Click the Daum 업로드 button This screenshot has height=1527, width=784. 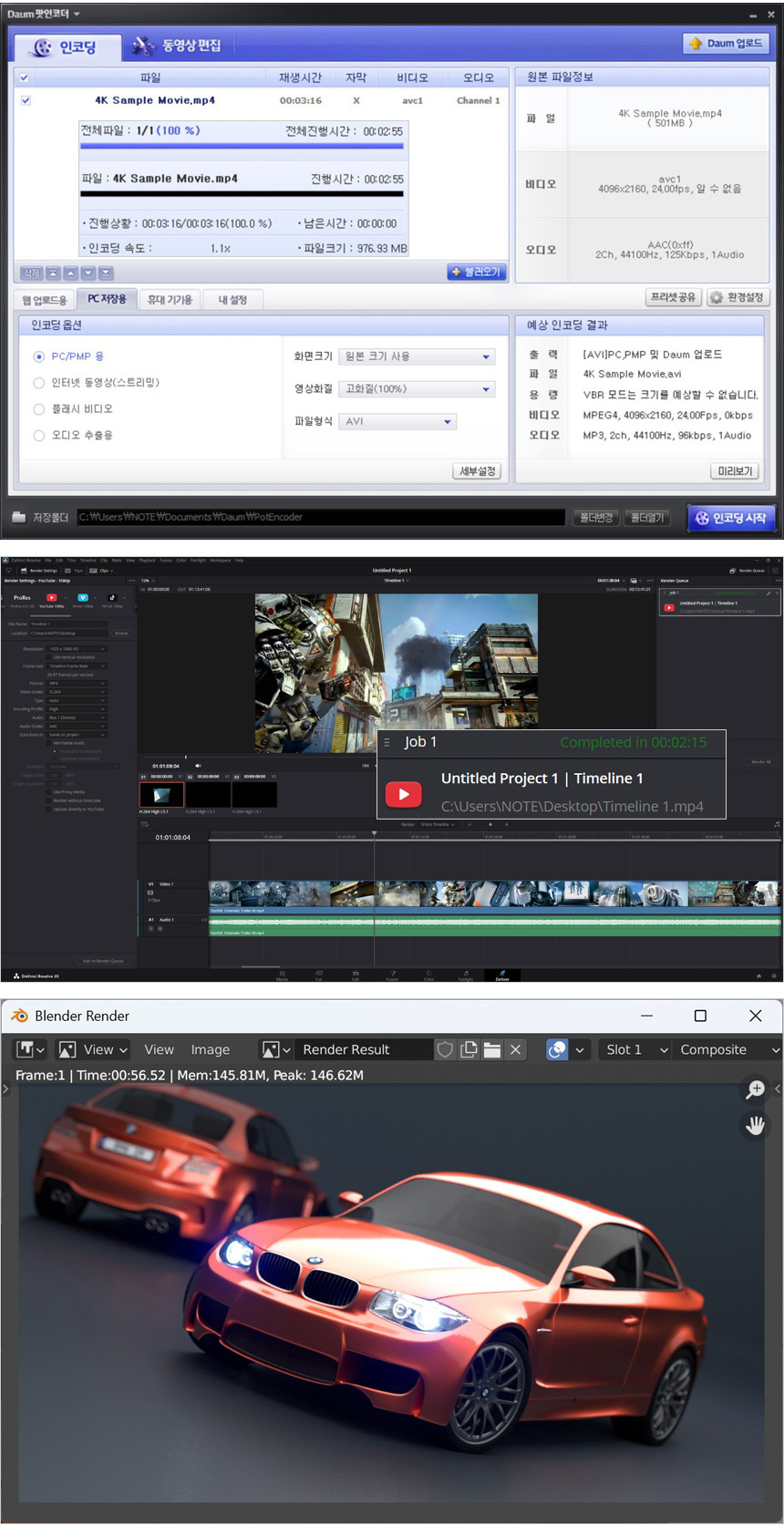[727, 43]
